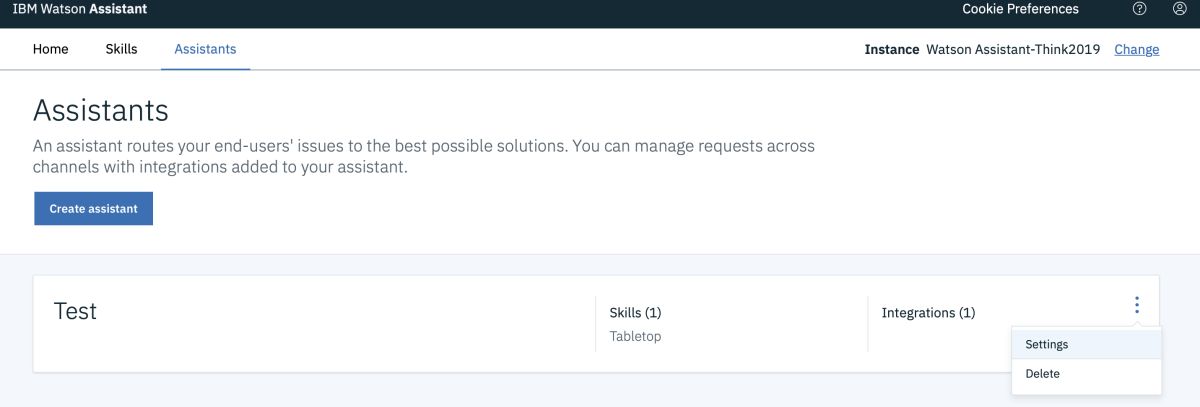The height and width of the screenshot is (407, 1200).
Task: Open the user profile icon
Action: (x=1179, y=9)
